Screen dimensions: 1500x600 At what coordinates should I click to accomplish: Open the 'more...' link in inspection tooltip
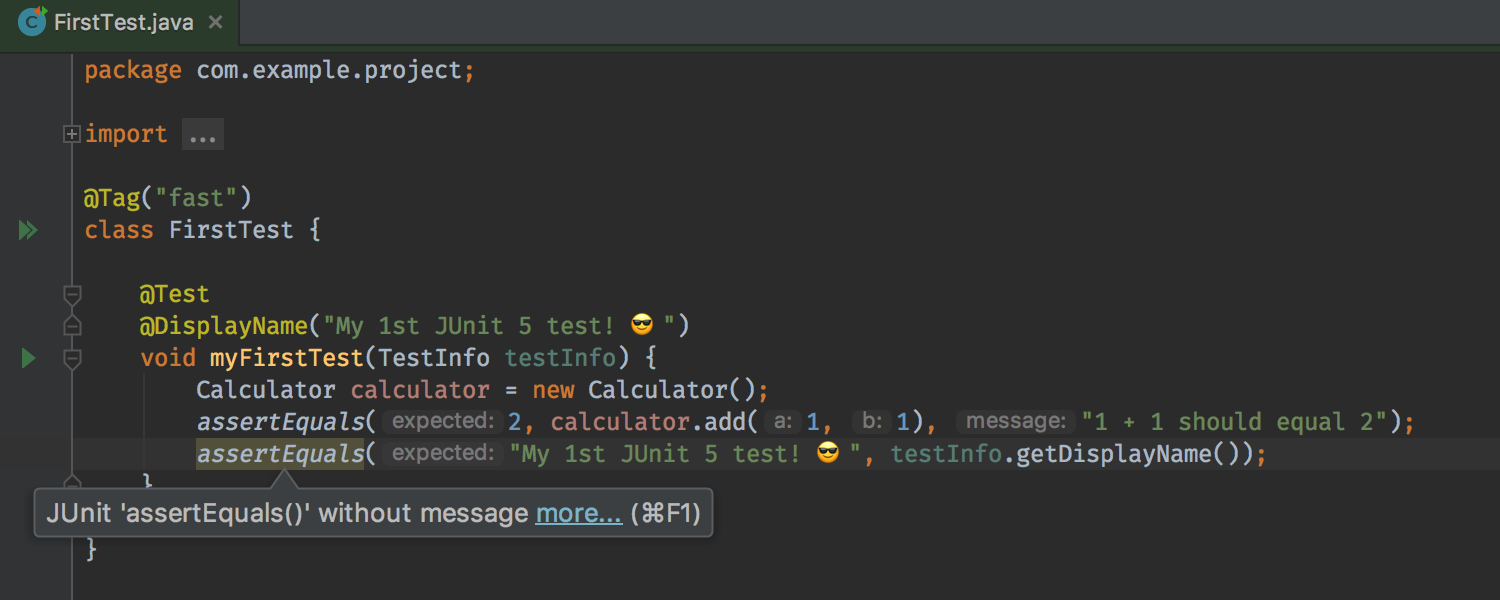579,514
